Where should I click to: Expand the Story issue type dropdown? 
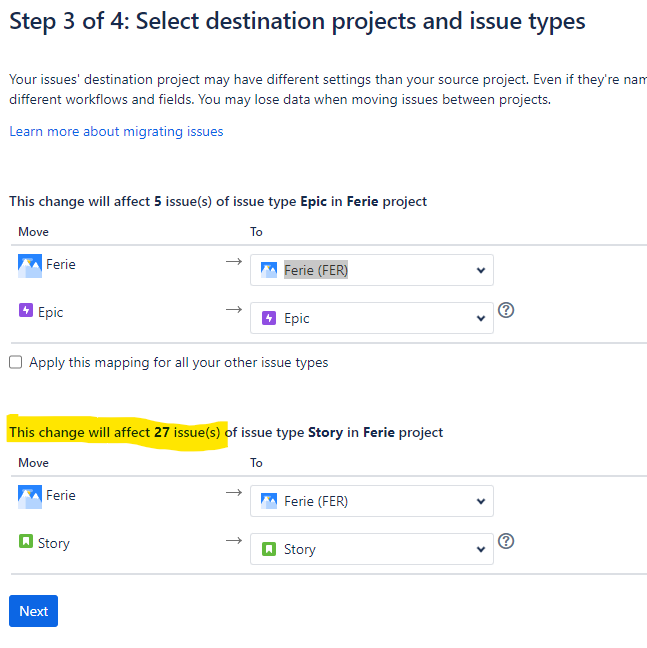pos(371,549)
